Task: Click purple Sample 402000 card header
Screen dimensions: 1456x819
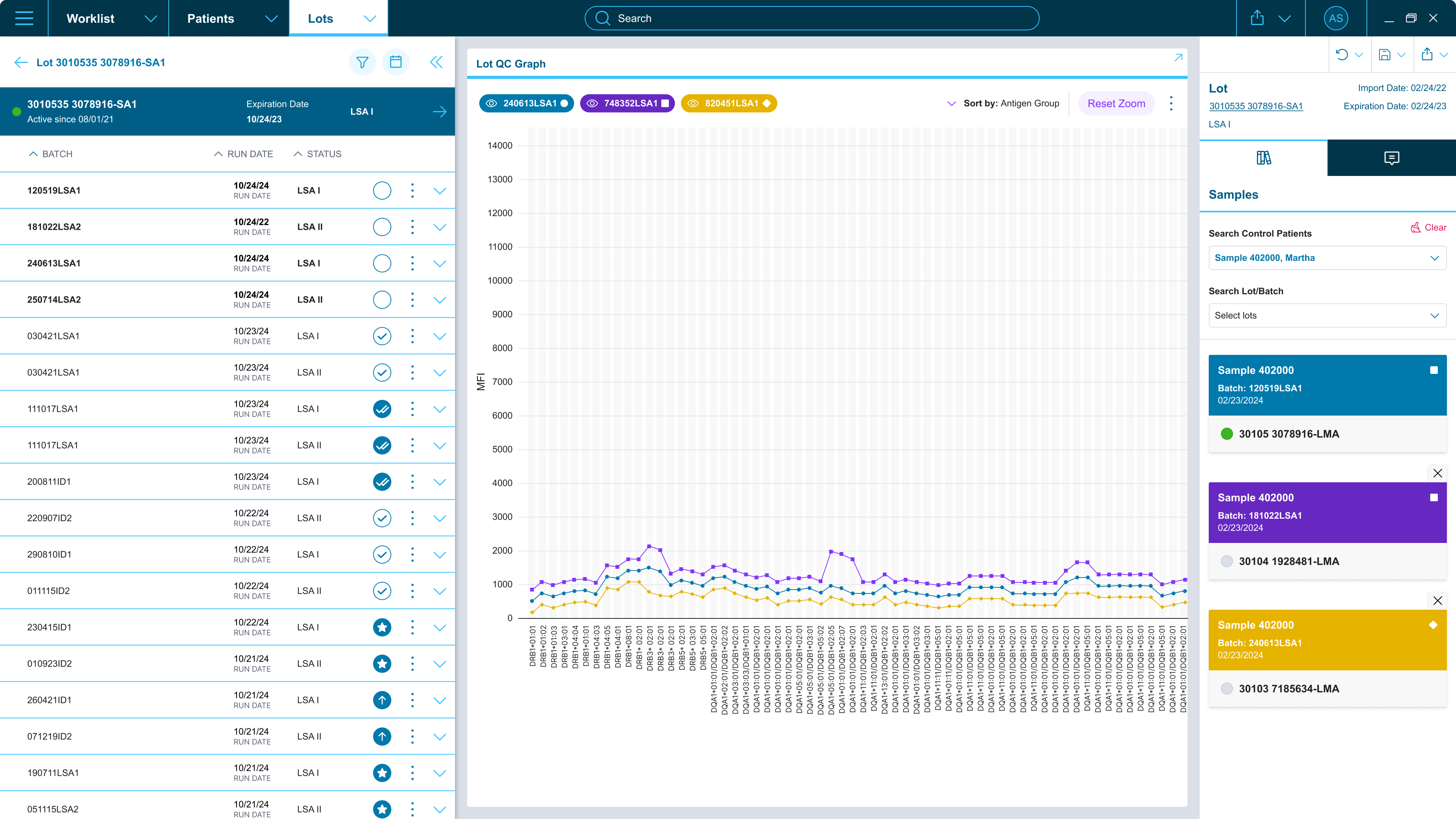Action: pos(1327,512)
